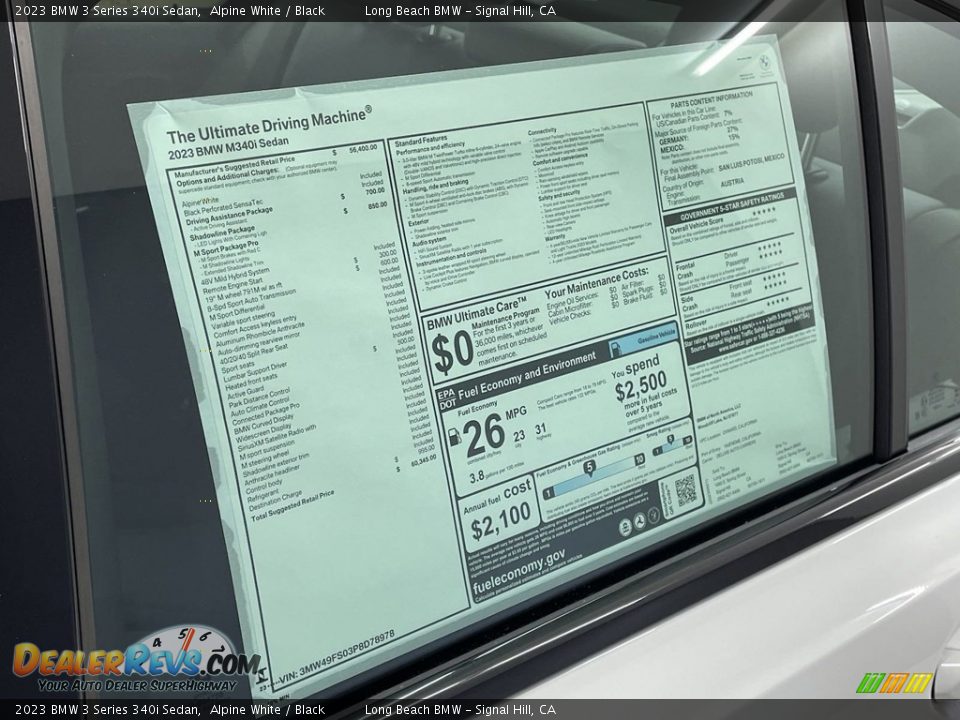Click 'Long Beach BMW - Signal Hill, CA' in the header
The image size is (960, 720).
click(x=460, y=10)
